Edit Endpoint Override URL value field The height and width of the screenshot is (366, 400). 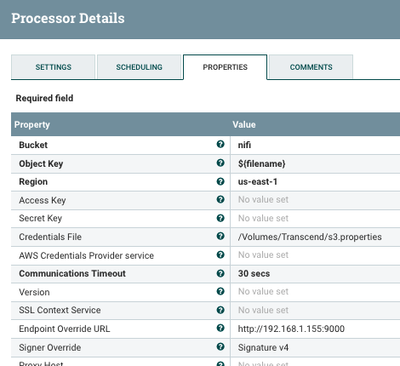315,329
